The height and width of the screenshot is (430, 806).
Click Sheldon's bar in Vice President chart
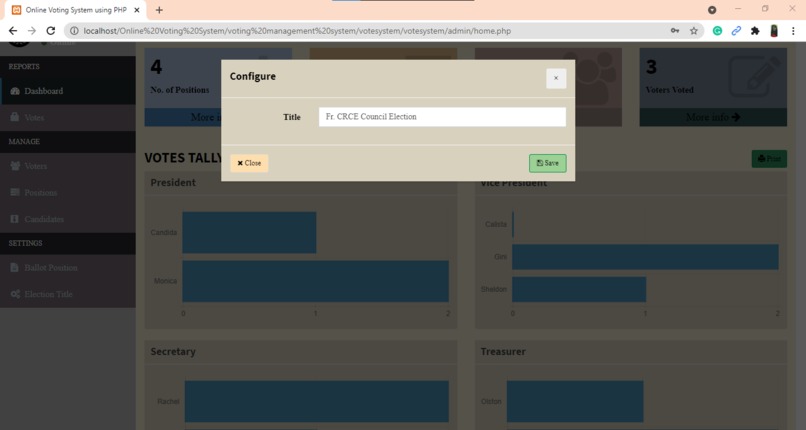[579, 289]
